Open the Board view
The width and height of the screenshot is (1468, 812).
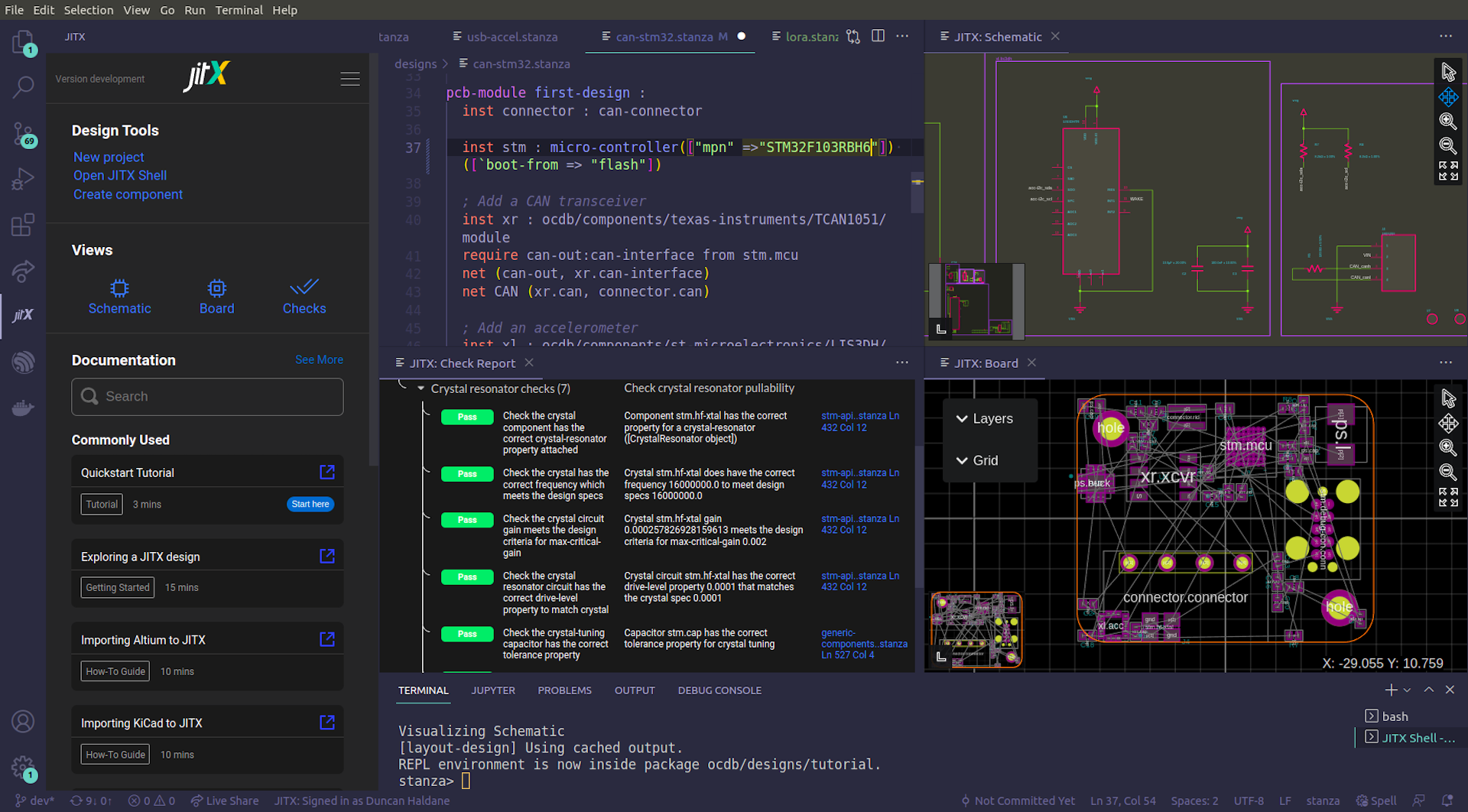click(216, 297)
